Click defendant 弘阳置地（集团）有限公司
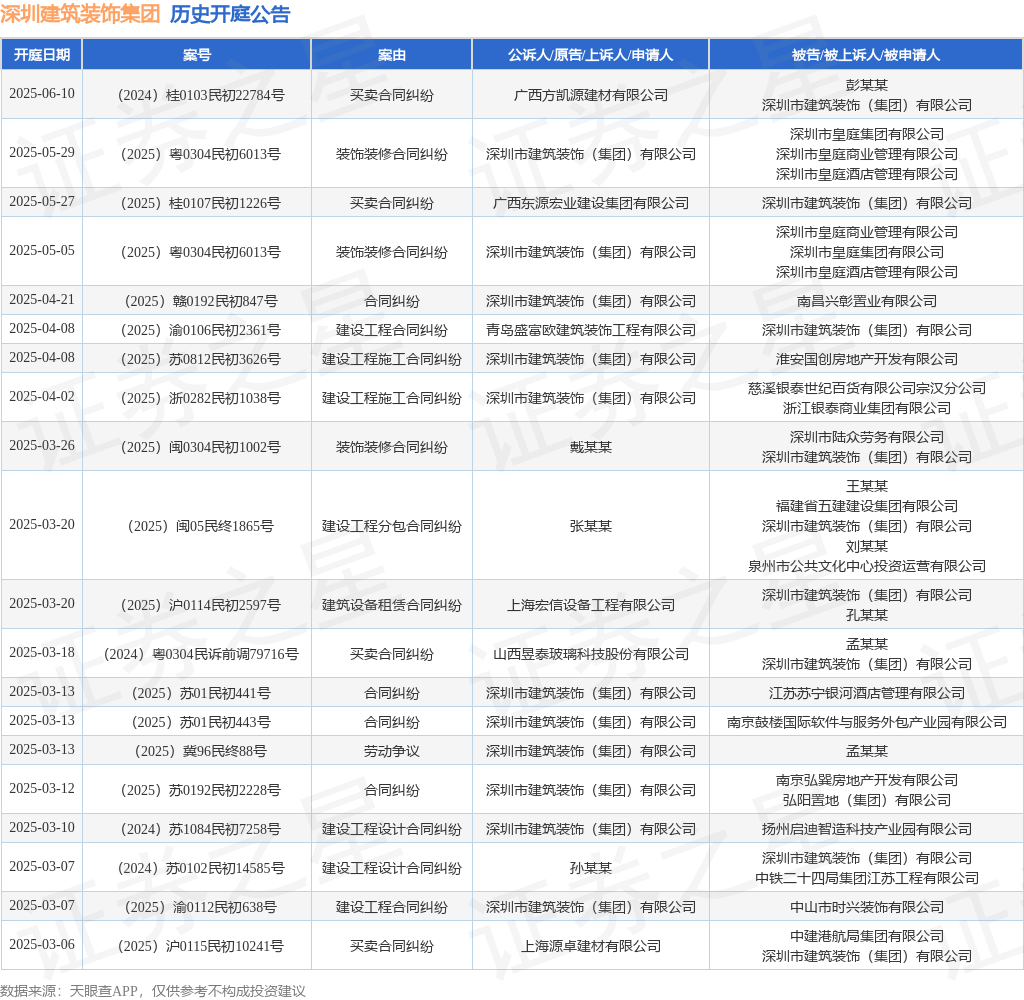Viewport: 1024px width, 1000px height. point(867,800)
